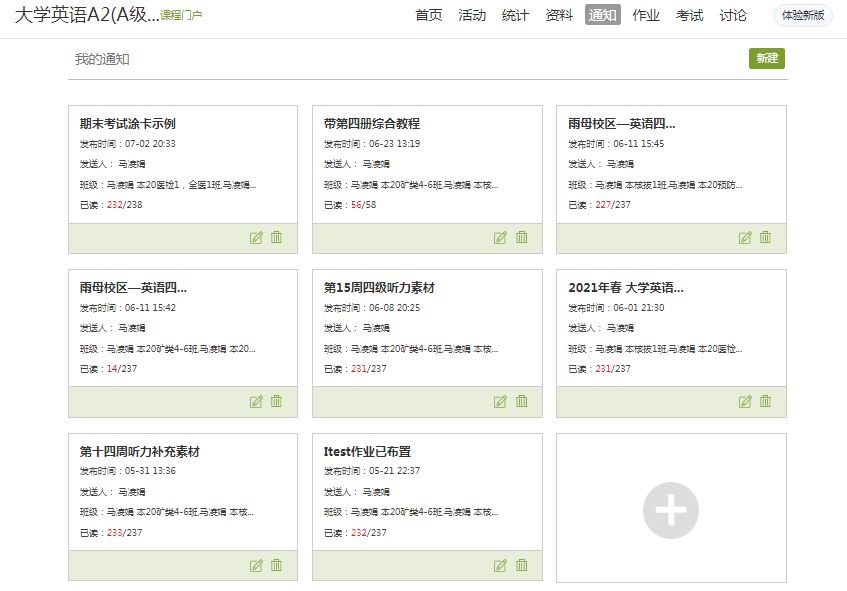Delete the 带第四册综合教程 notification

coord(521,238)
